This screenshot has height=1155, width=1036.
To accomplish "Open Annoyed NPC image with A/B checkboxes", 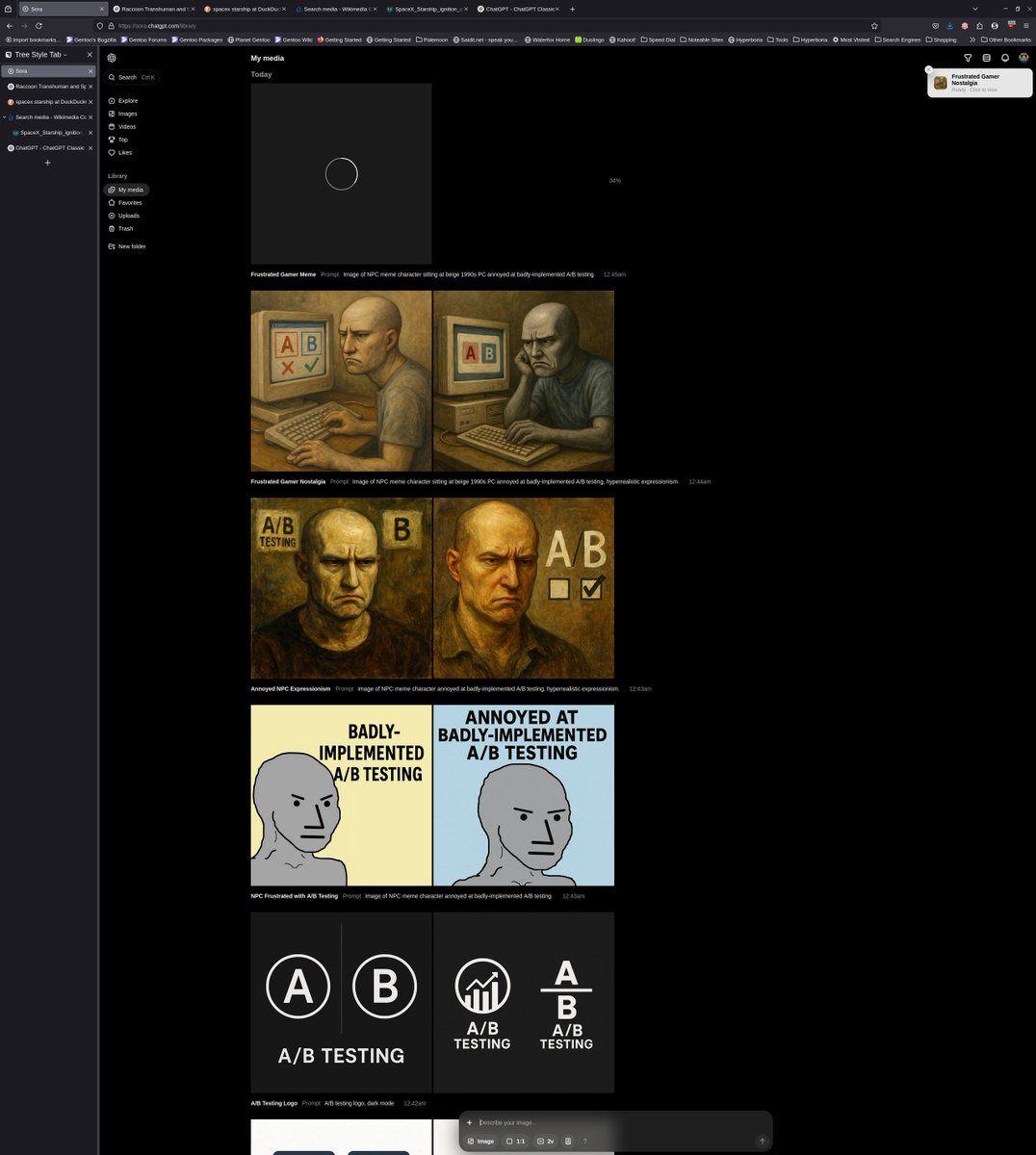I will (524, 588).
